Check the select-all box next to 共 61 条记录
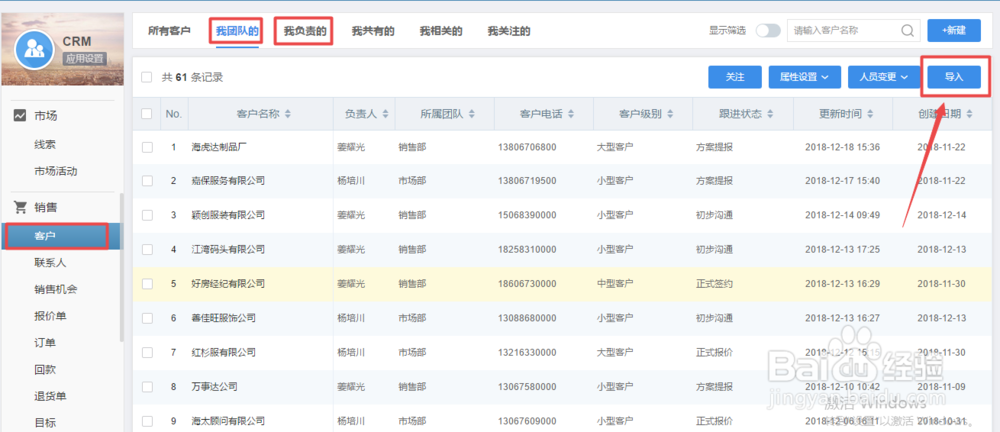Screen dimensions: 1000x432 tap(147, 77)
